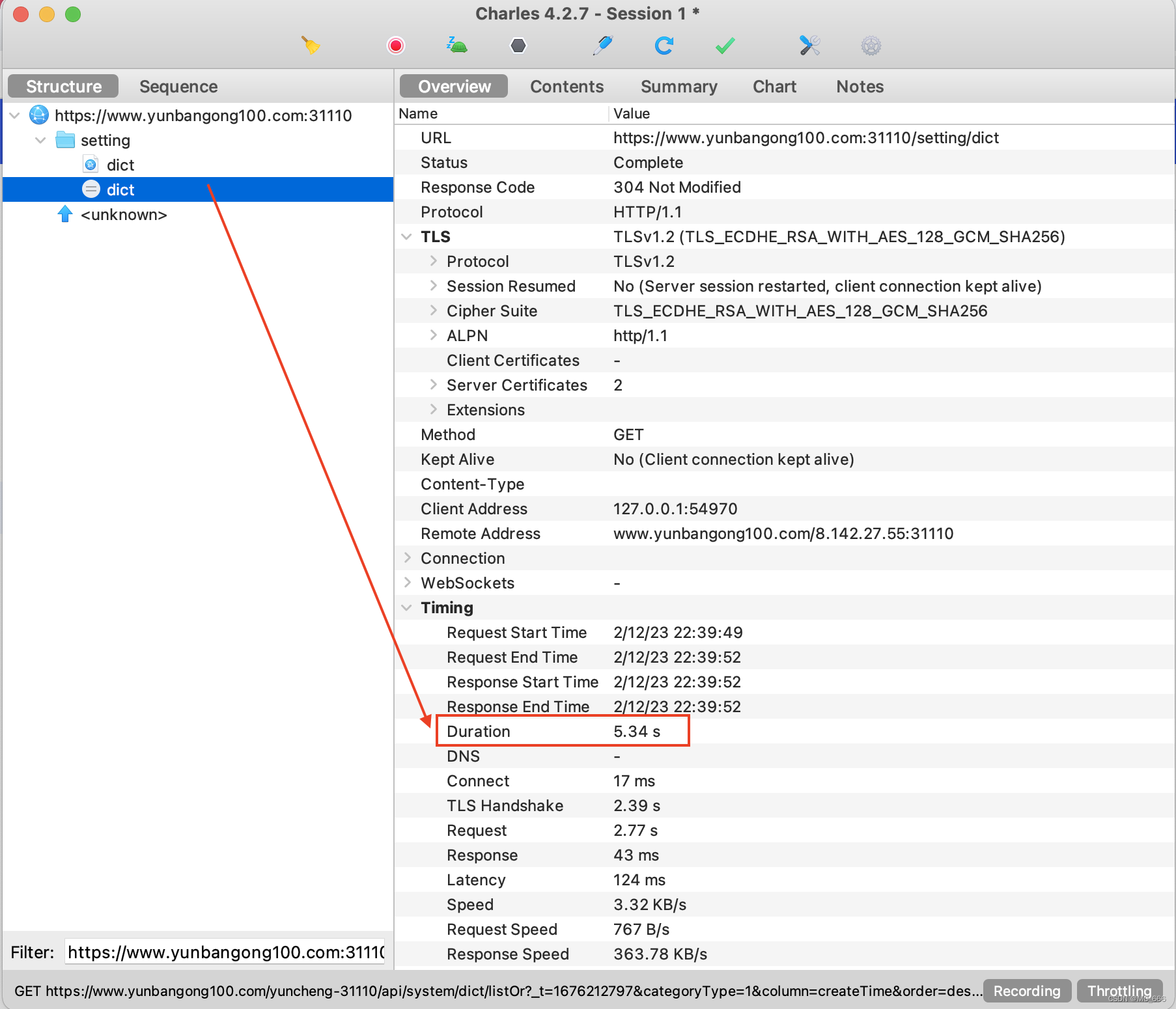The height and width of the screenshot is (1009, 1176).
Task: Click the blue Repeat request icon
Action: pyautogui.click(x=664, y=46)
